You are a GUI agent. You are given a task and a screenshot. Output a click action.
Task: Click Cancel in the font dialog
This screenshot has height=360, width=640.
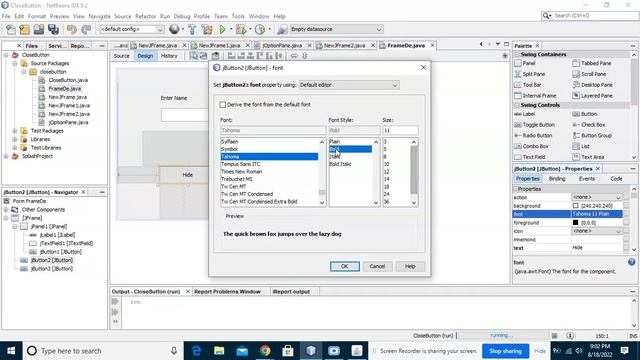tap(377, 267)
